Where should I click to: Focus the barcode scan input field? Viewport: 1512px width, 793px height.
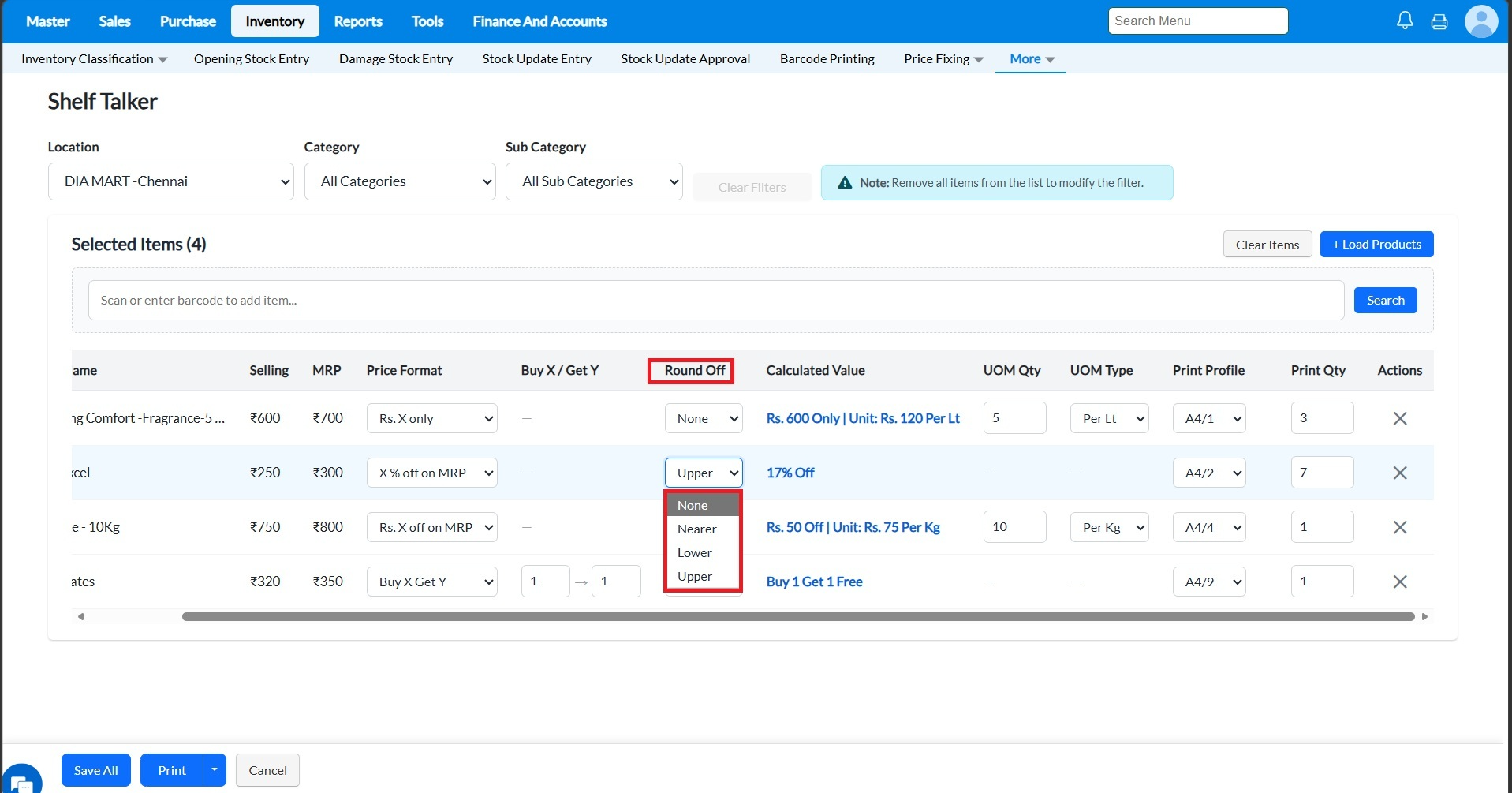(715, 301)
